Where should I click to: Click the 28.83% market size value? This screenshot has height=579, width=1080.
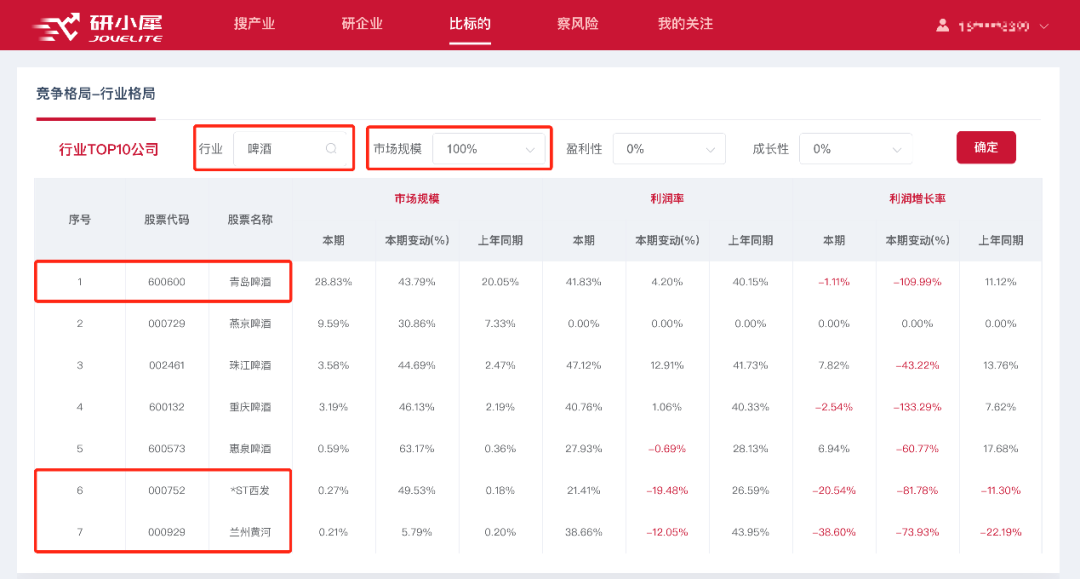click(333, 282)
